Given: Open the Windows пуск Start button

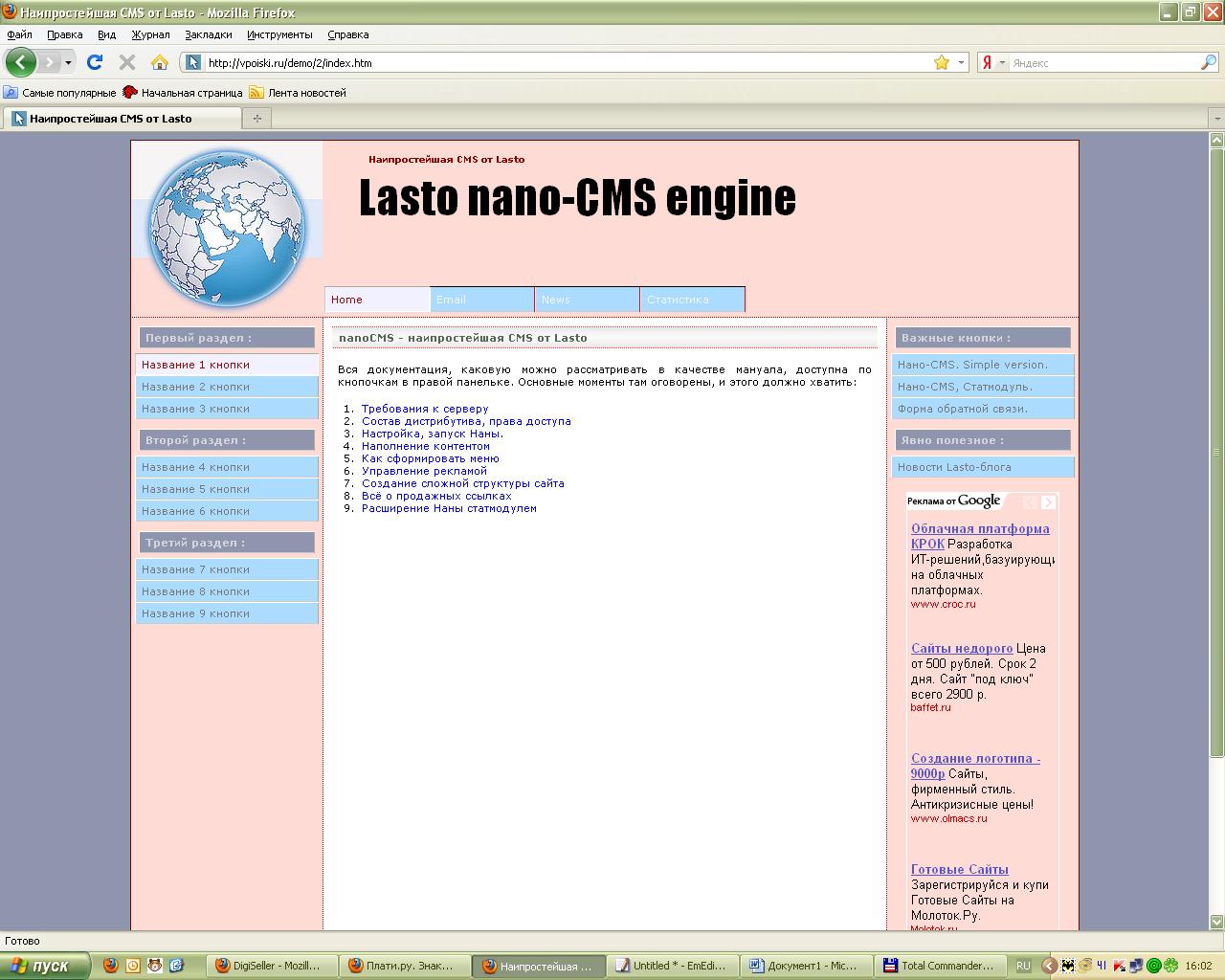Looking at the screenshot, I should (45, 966).
